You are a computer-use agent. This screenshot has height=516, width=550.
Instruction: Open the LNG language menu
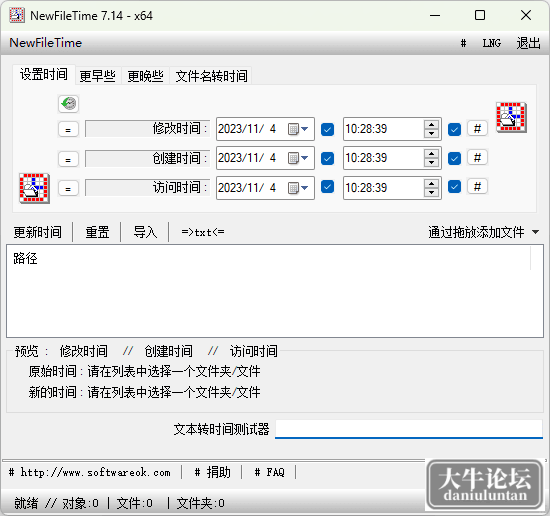coord(491,43)
